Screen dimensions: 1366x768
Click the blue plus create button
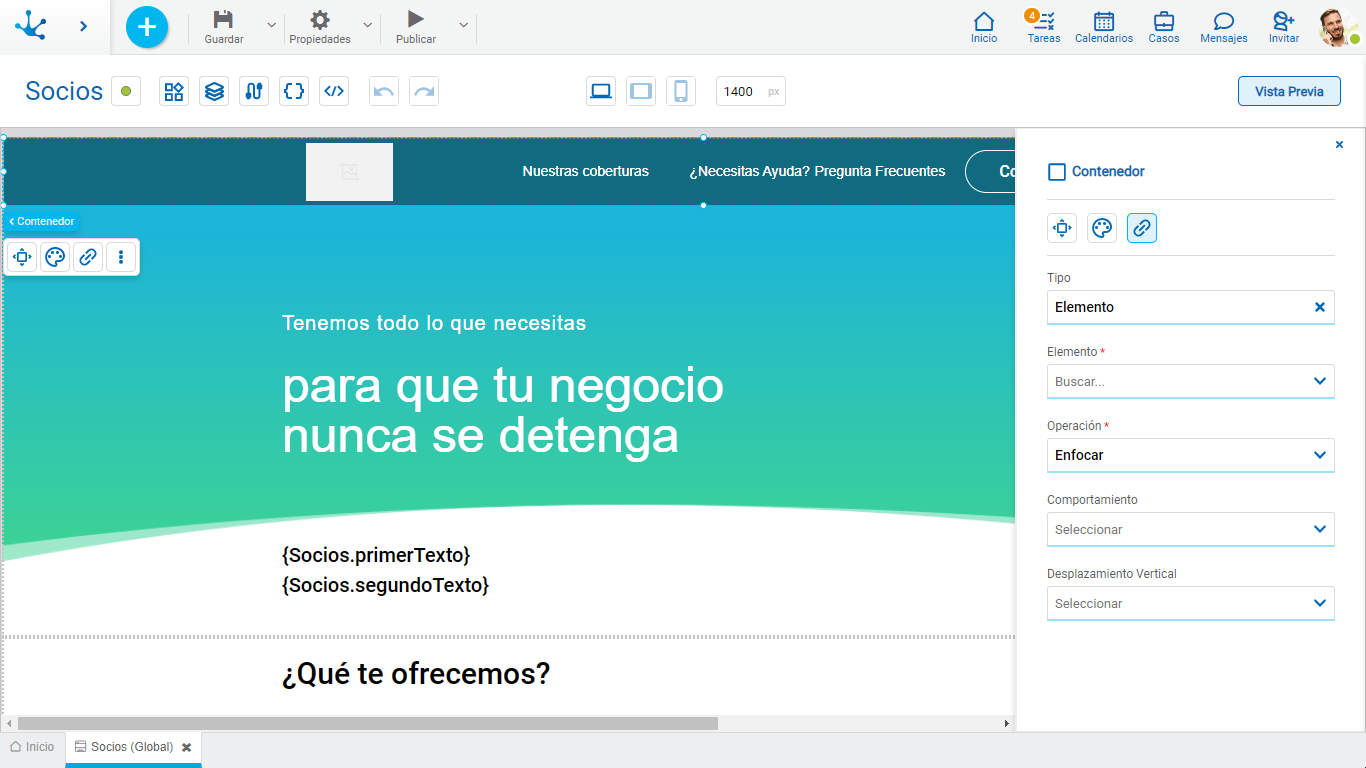point(147,26)
